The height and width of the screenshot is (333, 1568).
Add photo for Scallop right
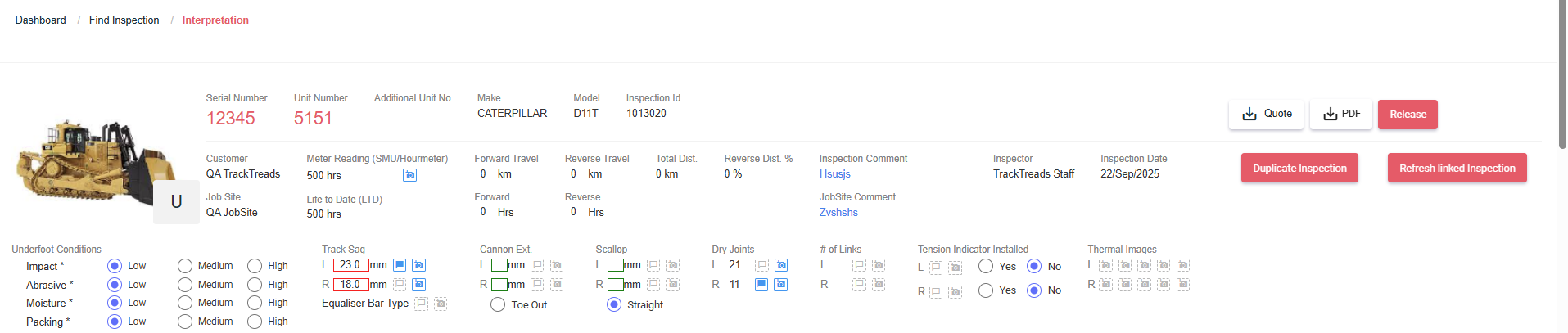[673, 285]
